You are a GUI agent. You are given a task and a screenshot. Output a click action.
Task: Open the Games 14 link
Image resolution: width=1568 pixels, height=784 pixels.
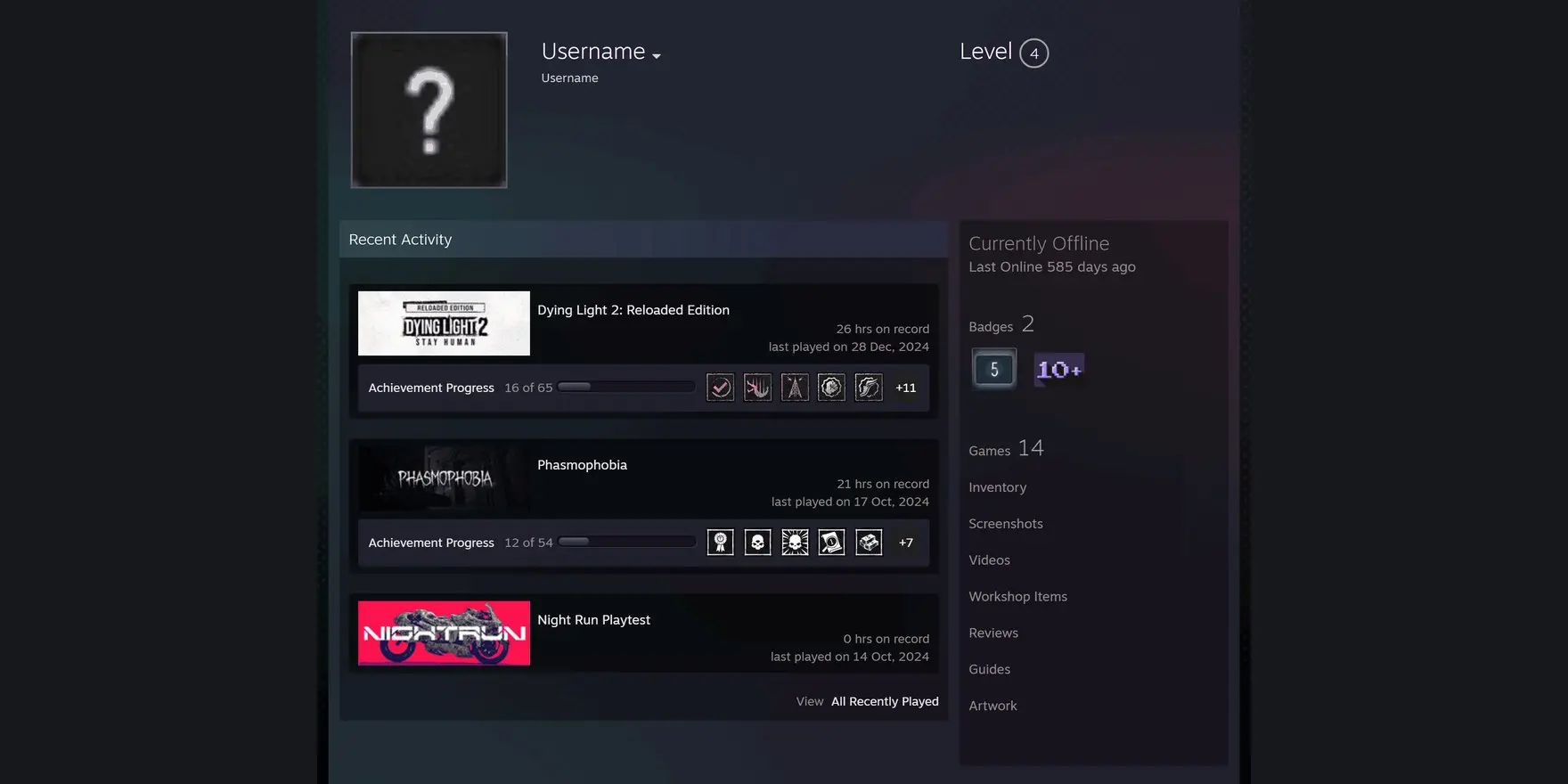(1006, 448)
